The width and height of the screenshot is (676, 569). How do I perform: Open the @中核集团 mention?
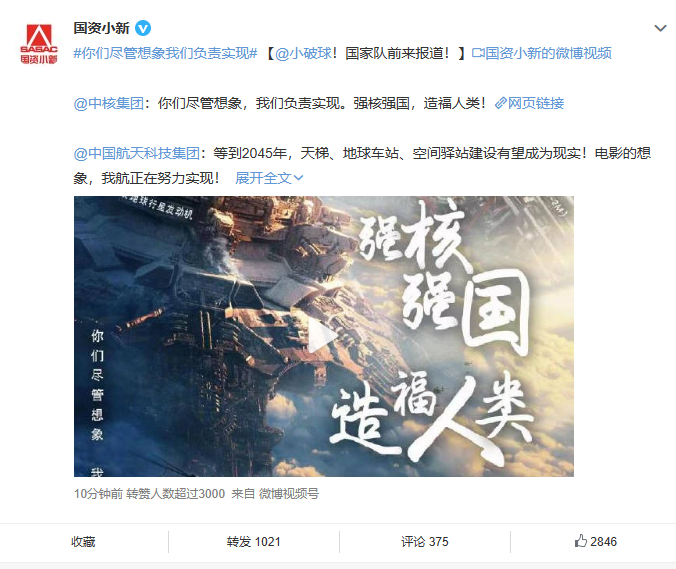[x=109, y=103]
